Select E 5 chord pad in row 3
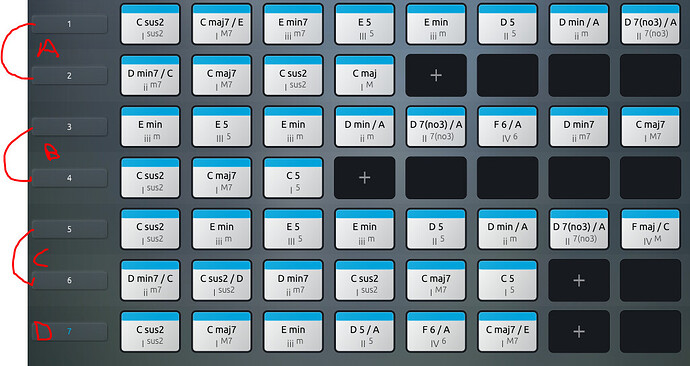The image size is (690, 366). coord(222,127)
